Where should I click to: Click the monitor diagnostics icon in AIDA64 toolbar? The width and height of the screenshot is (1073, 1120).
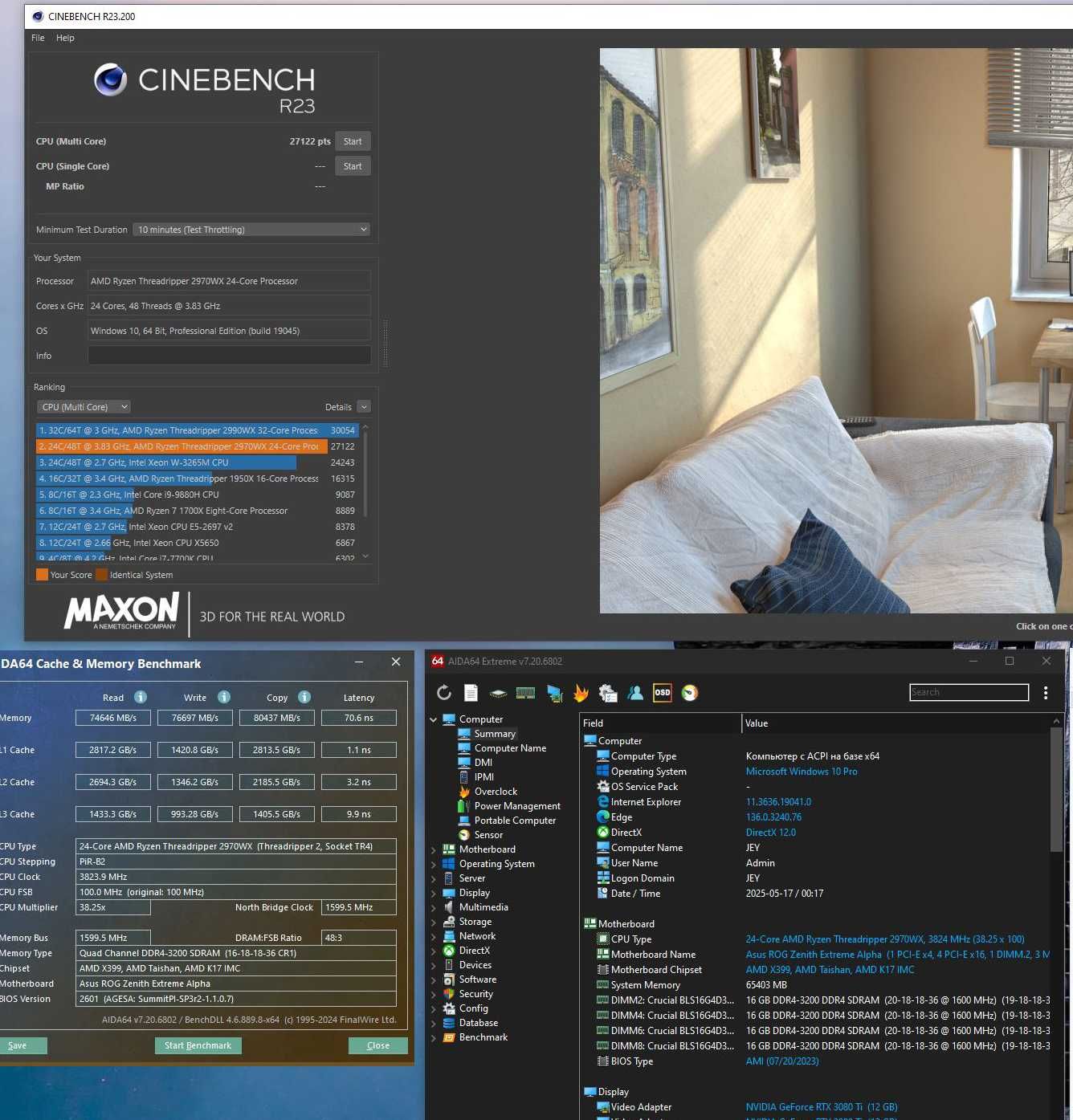pos(554,693)
